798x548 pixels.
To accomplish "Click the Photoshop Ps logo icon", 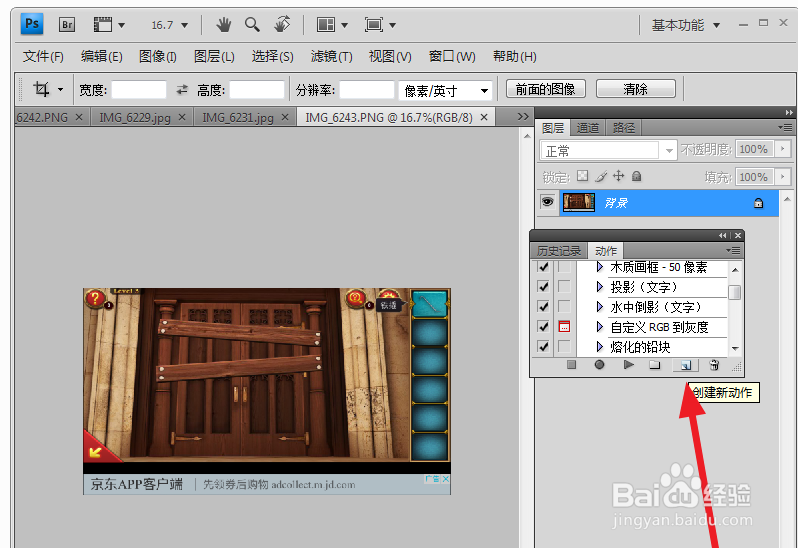I will tap(32, 24).
